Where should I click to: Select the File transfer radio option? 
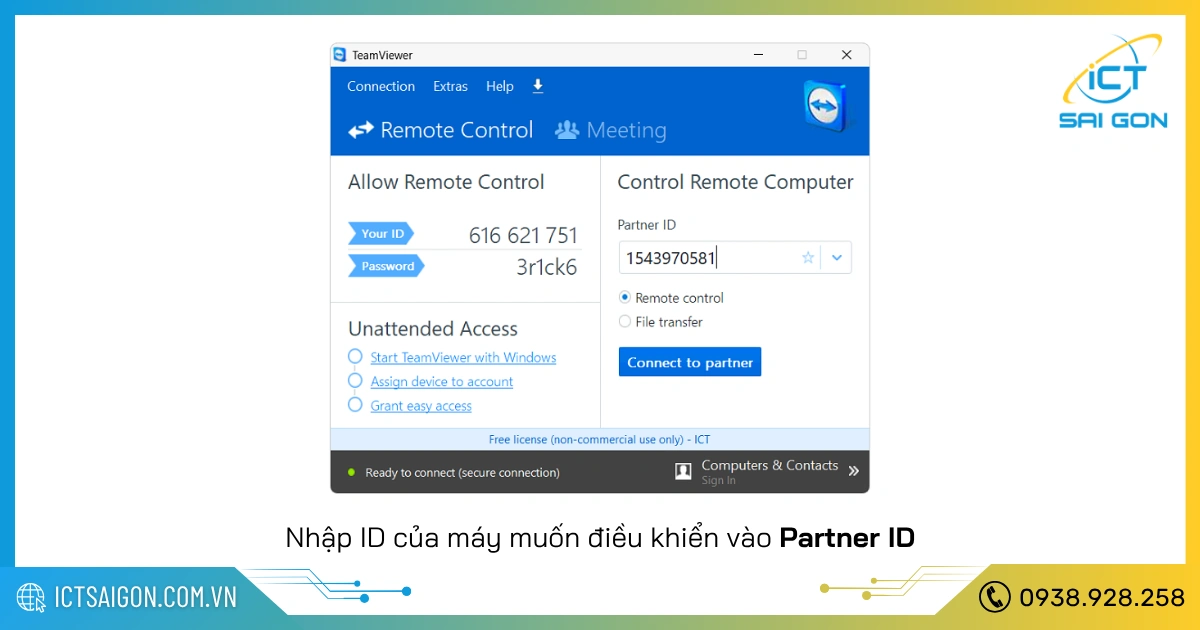[625, 322]
